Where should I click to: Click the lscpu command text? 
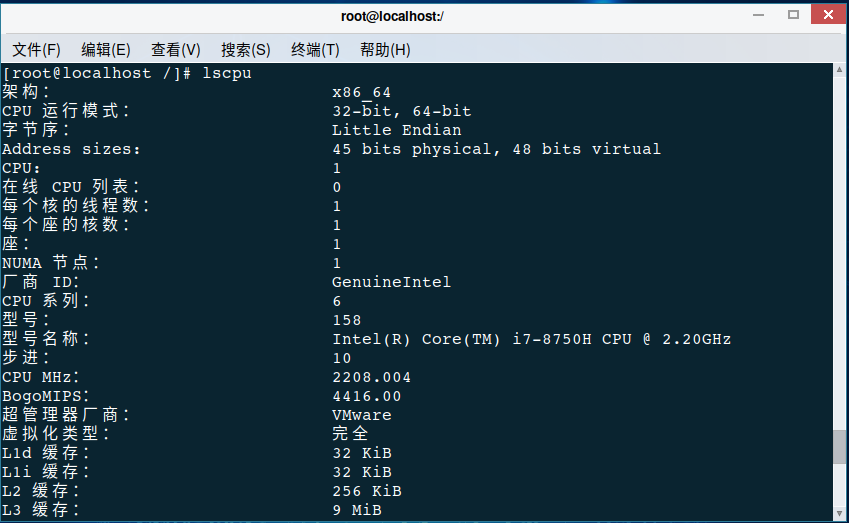(227, 73)
